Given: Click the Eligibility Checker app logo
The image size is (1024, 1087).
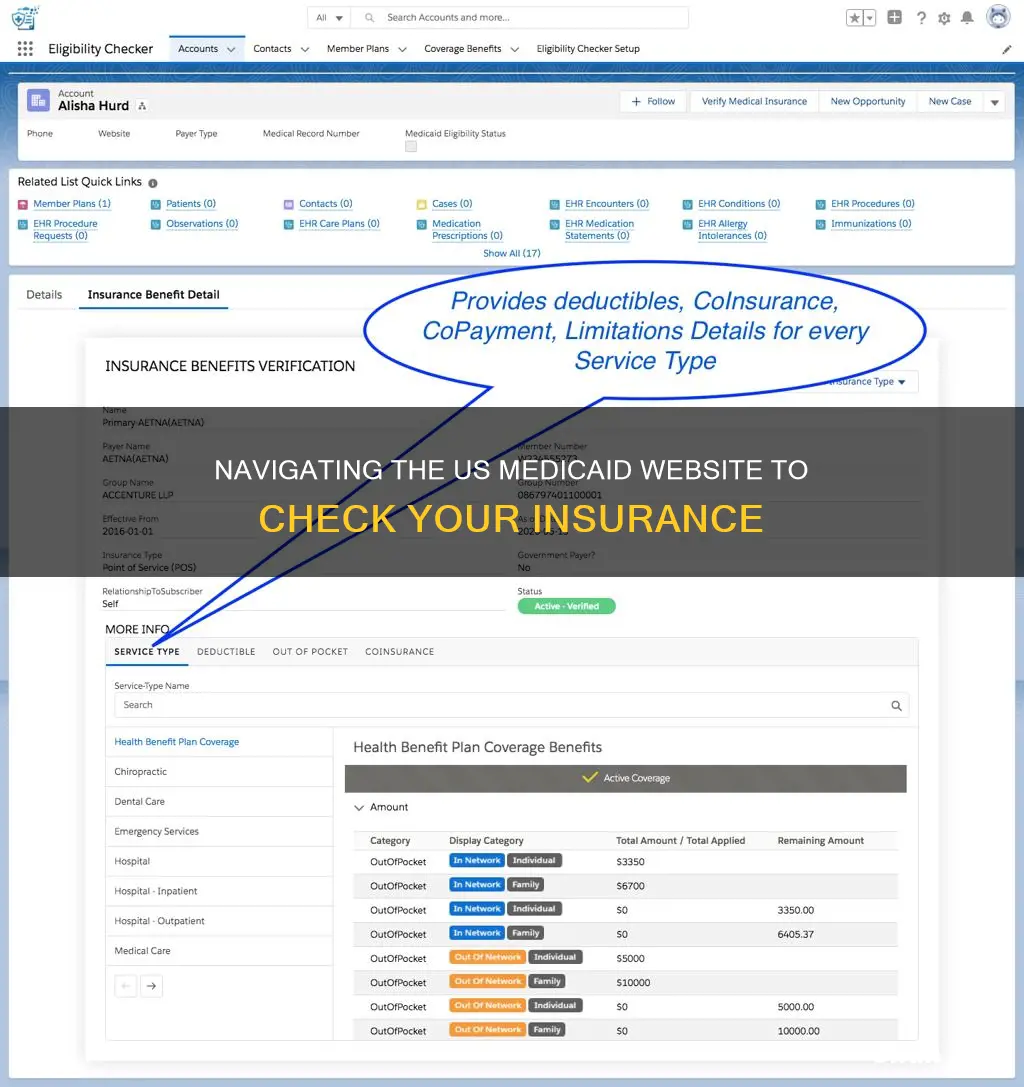Looking at the screenshot, I should click(25, 17).
